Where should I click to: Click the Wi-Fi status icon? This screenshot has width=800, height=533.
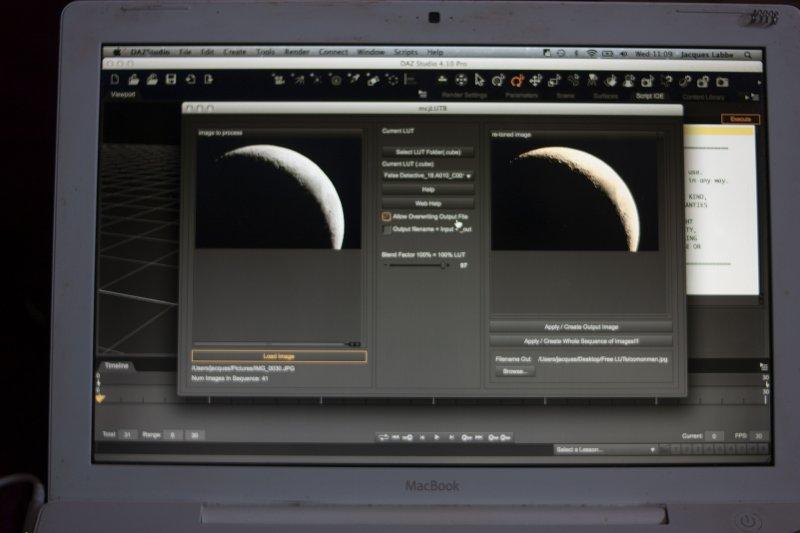point(591,53)
